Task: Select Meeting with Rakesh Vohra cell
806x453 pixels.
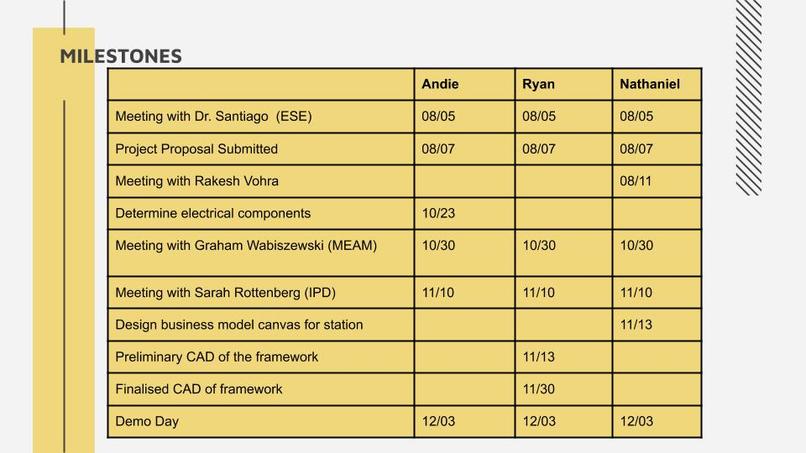Action: coord(261,181)
